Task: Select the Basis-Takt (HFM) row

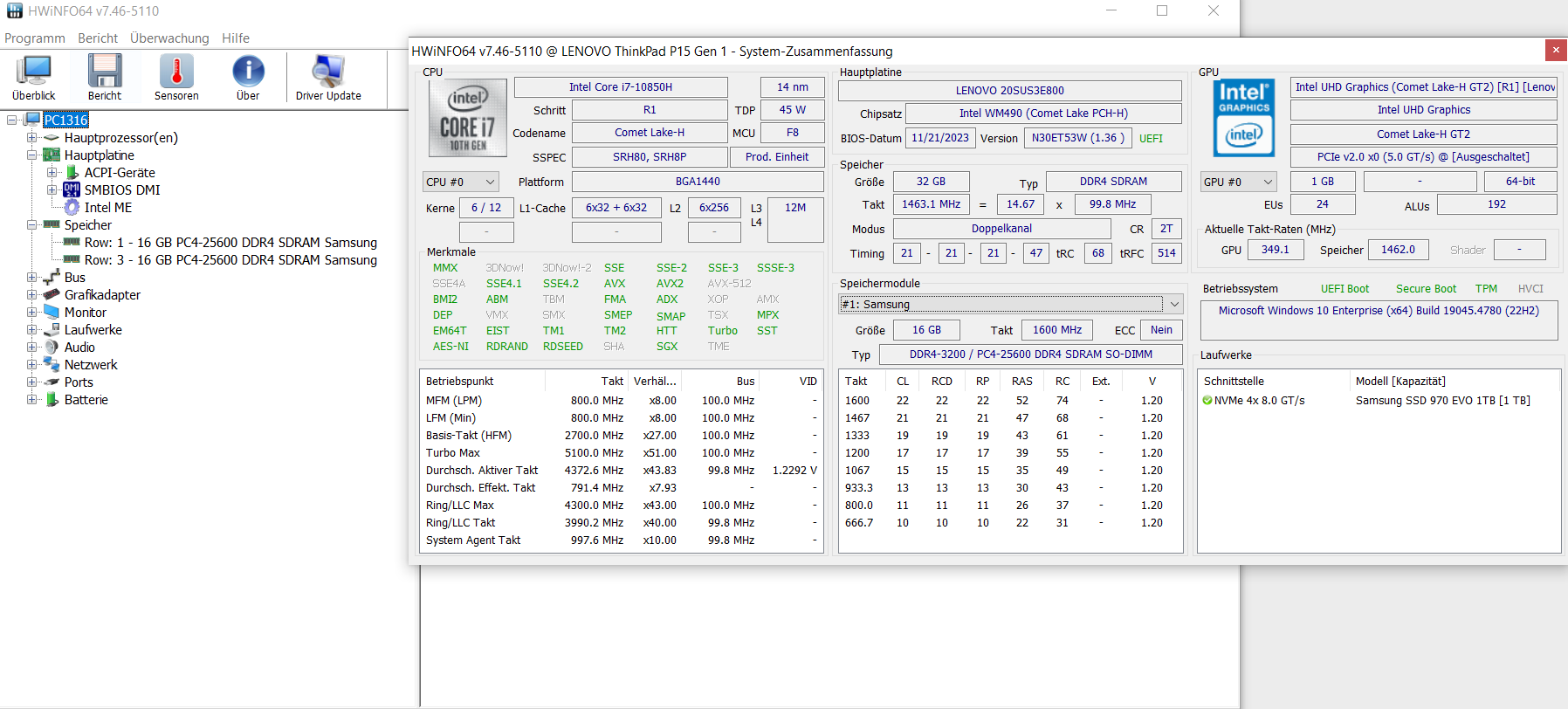Action: coord(622,436)
